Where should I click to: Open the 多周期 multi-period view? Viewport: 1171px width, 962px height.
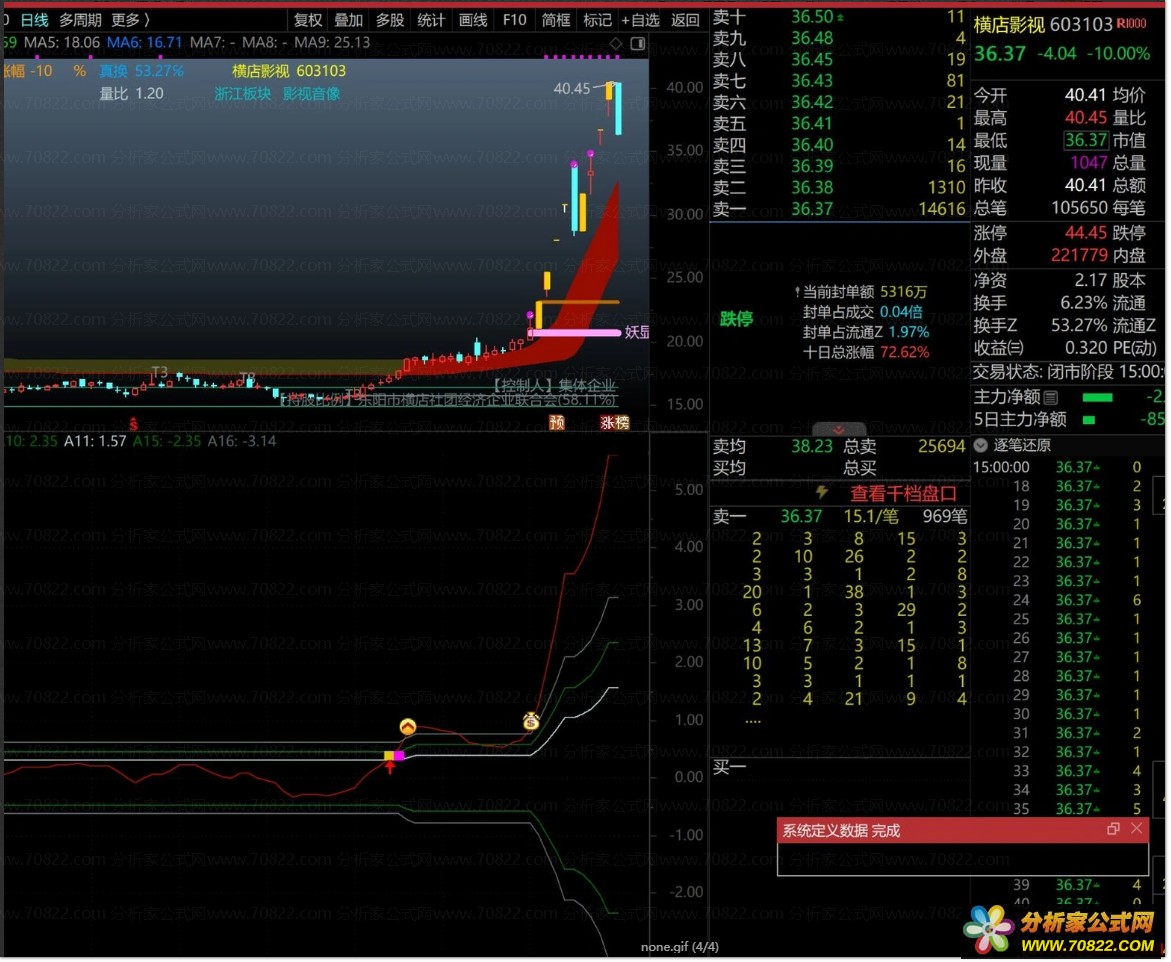pyautogui.click(x=80, y=20)
